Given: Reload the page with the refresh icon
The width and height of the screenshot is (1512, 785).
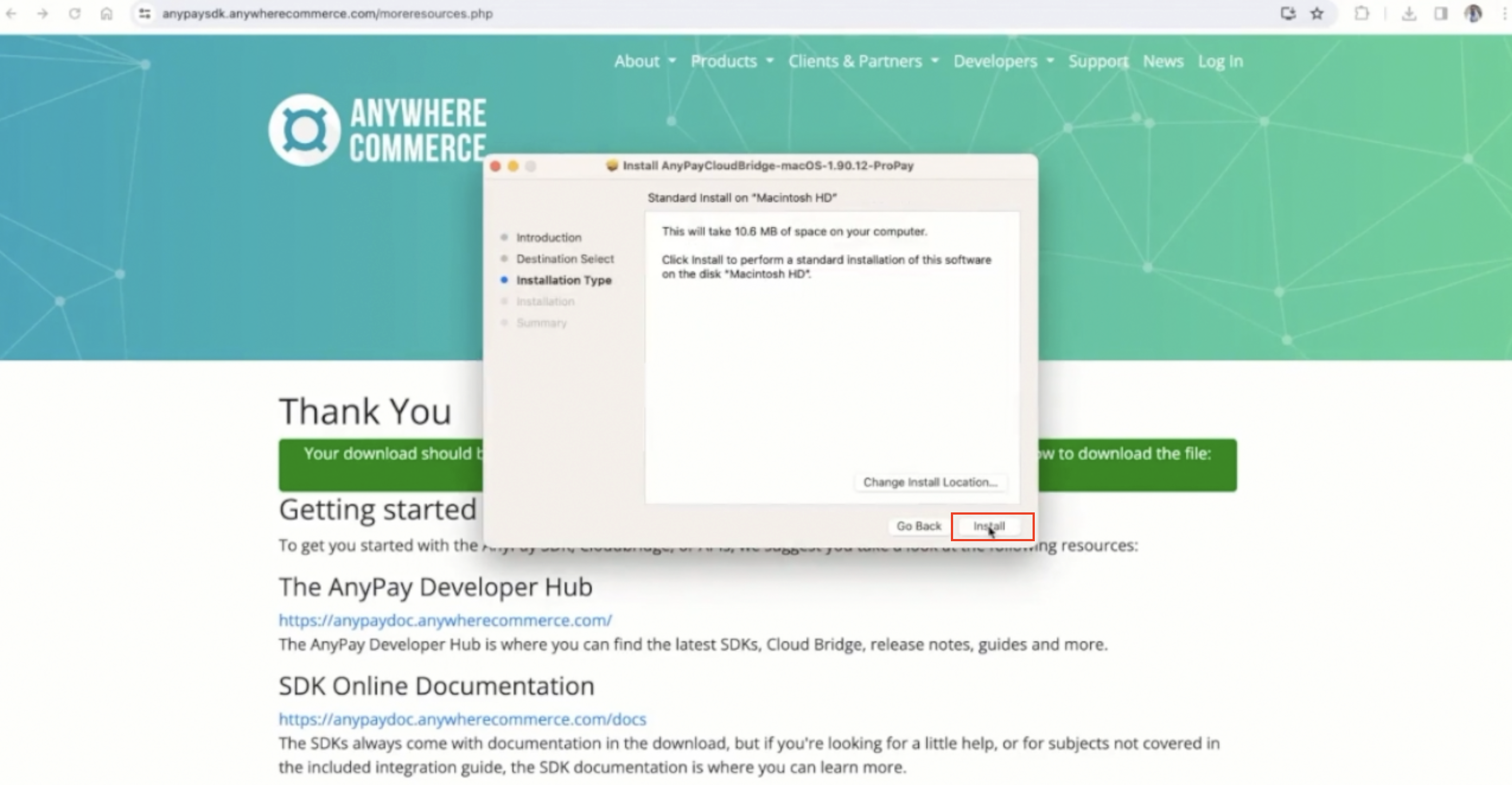Looking at the screenshot, I should coord(75,13).
